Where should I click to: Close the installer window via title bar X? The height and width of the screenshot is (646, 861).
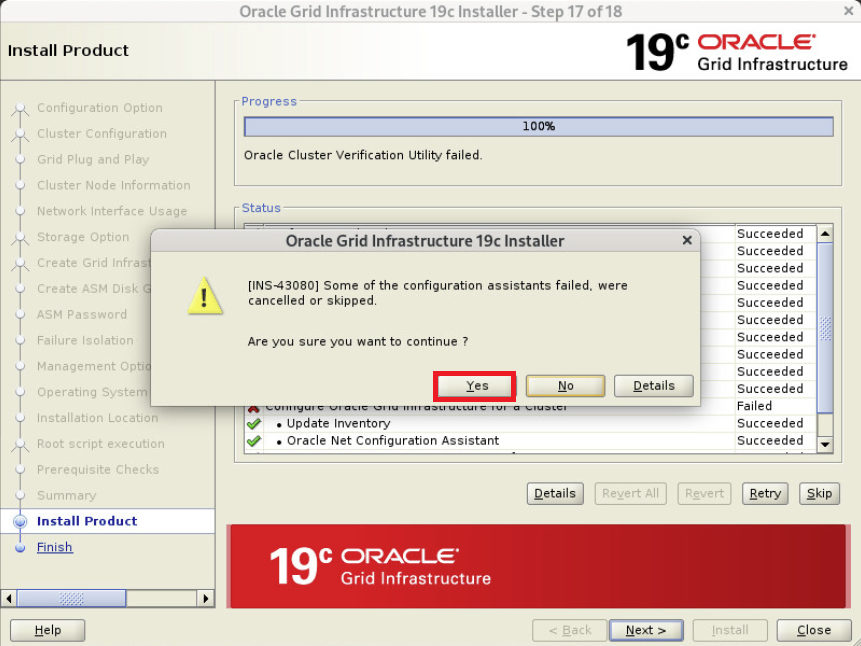click(x=848, y=11)
